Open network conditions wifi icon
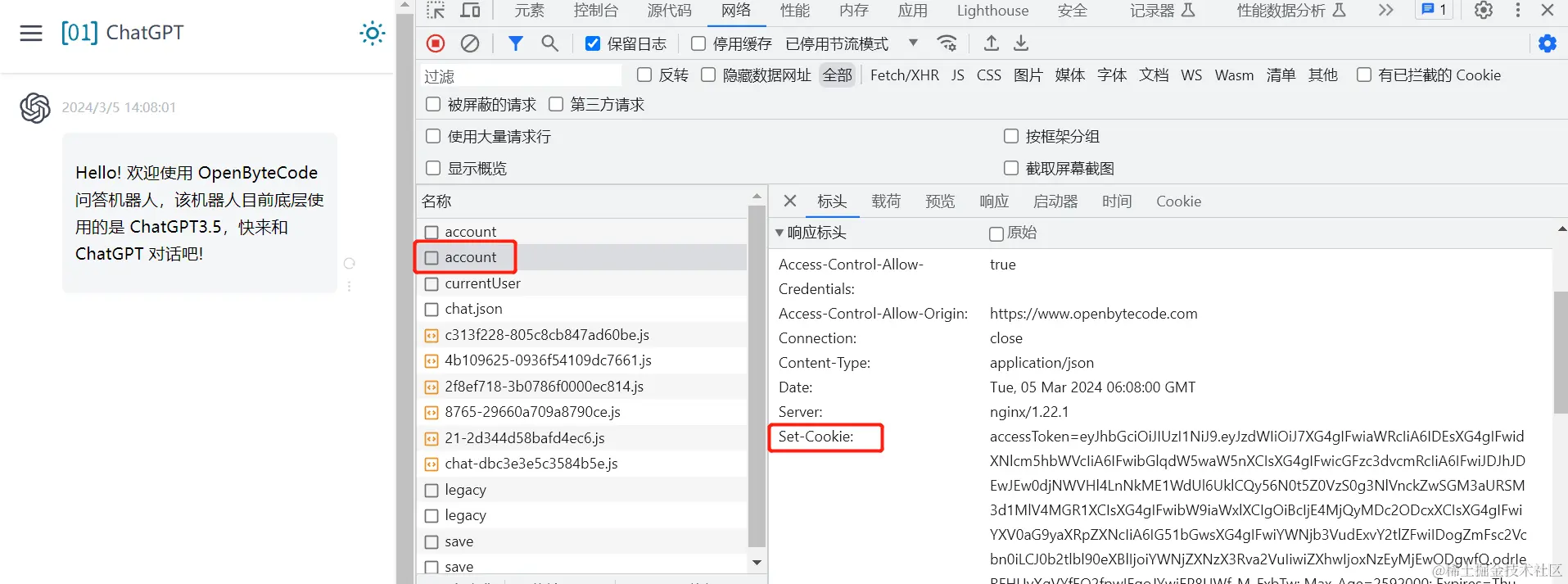1568x584 pixels. [x=947, y=43]
